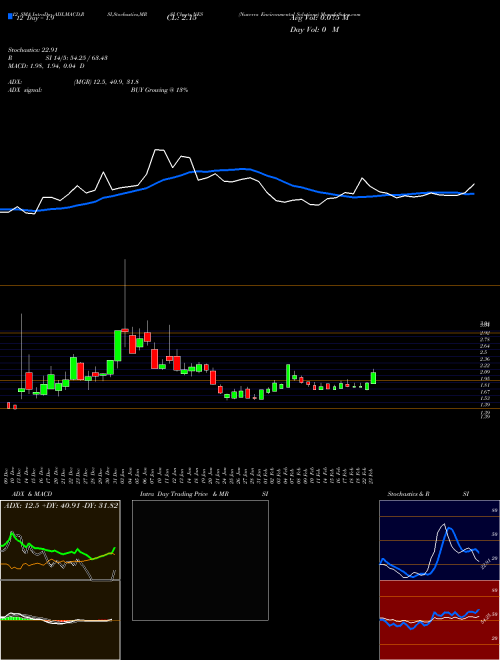Screen dimensions: 500x660
Task: Click the 'CL: 2.15' closing price label
Action: click(x=181, y=19)
